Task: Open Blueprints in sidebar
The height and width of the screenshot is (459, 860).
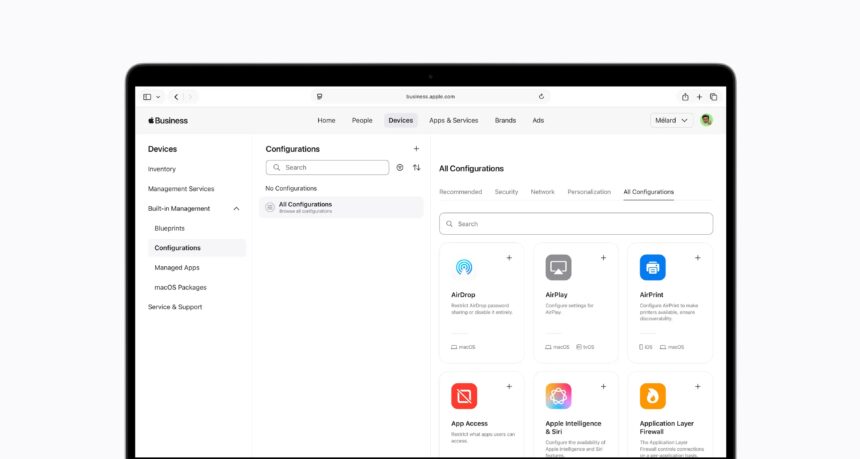Action: click(x=169, y=229)
